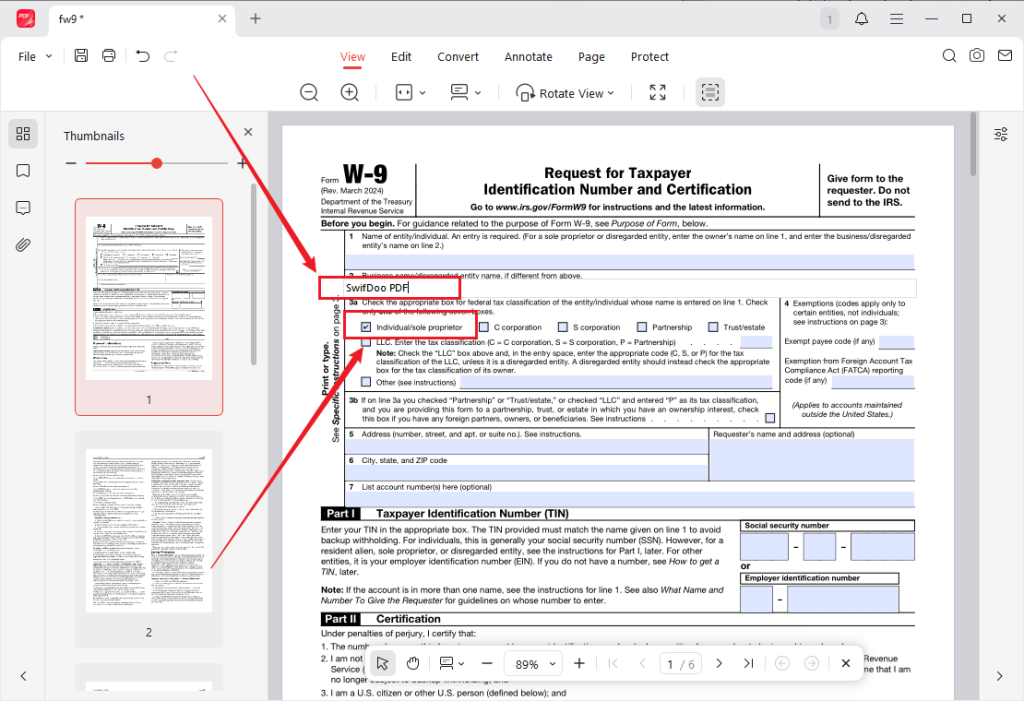Close the Thumbnails panel
The width and height of the screenshot is (1024, 701).
point(248,132)
